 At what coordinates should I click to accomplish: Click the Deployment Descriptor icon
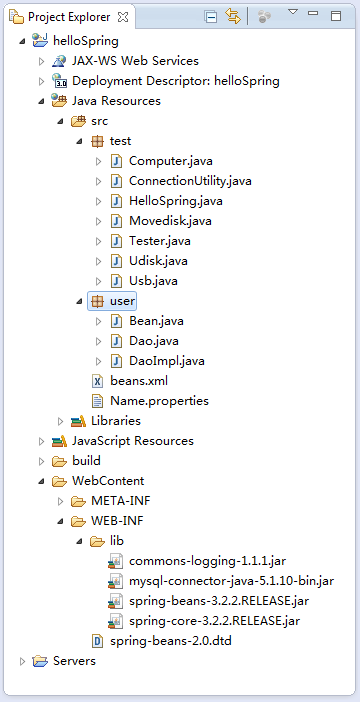(x=59, y=81)
